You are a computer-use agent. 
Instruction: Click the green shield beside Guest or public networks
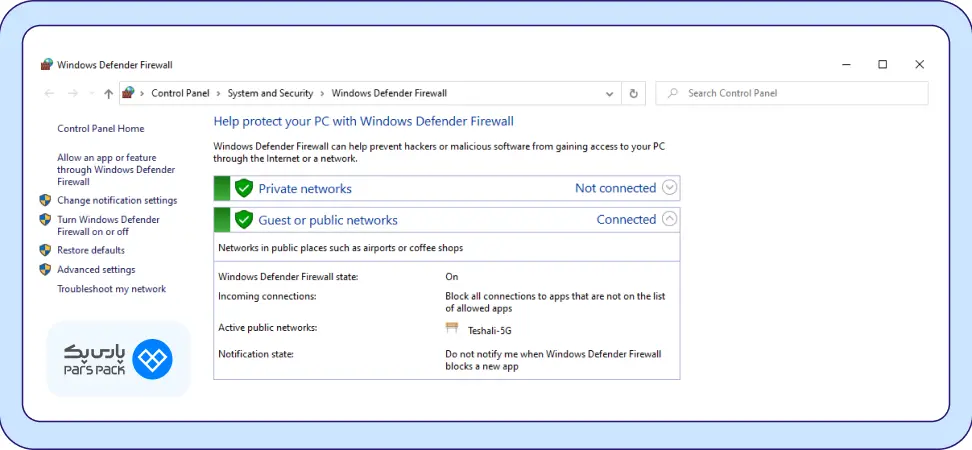point(244,220)
